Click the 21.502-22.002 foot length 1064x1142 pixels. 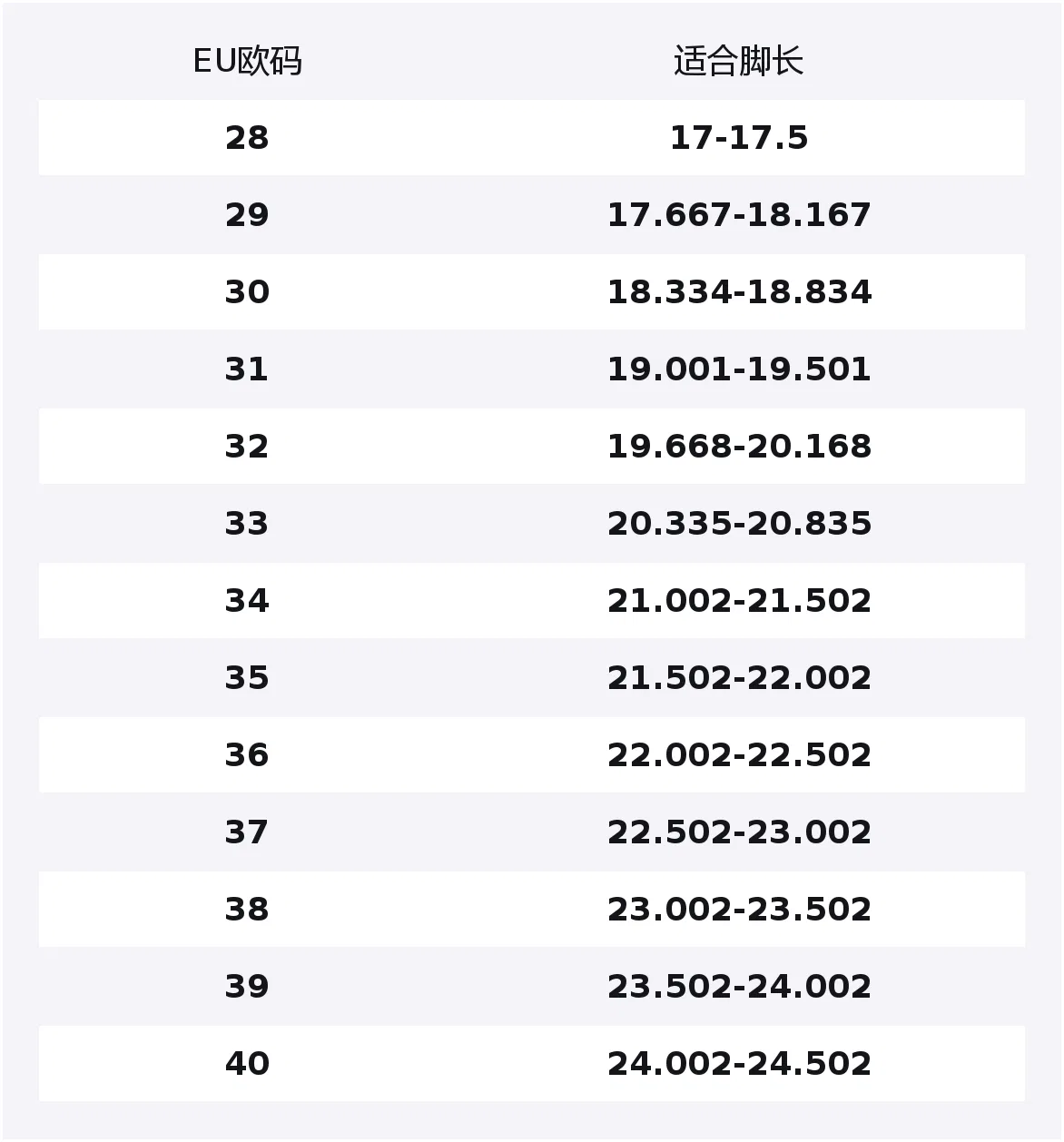pyautogui.click(x=739, y=678)
